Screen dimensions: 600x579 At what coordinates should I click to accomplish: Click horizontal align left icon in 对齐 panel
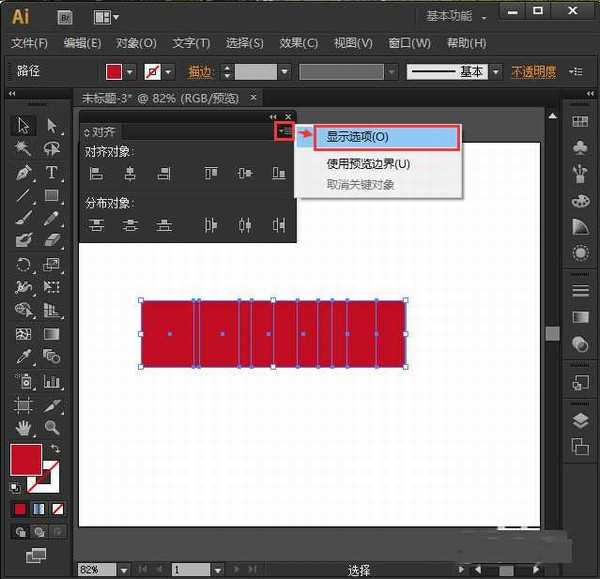(97, 173)
